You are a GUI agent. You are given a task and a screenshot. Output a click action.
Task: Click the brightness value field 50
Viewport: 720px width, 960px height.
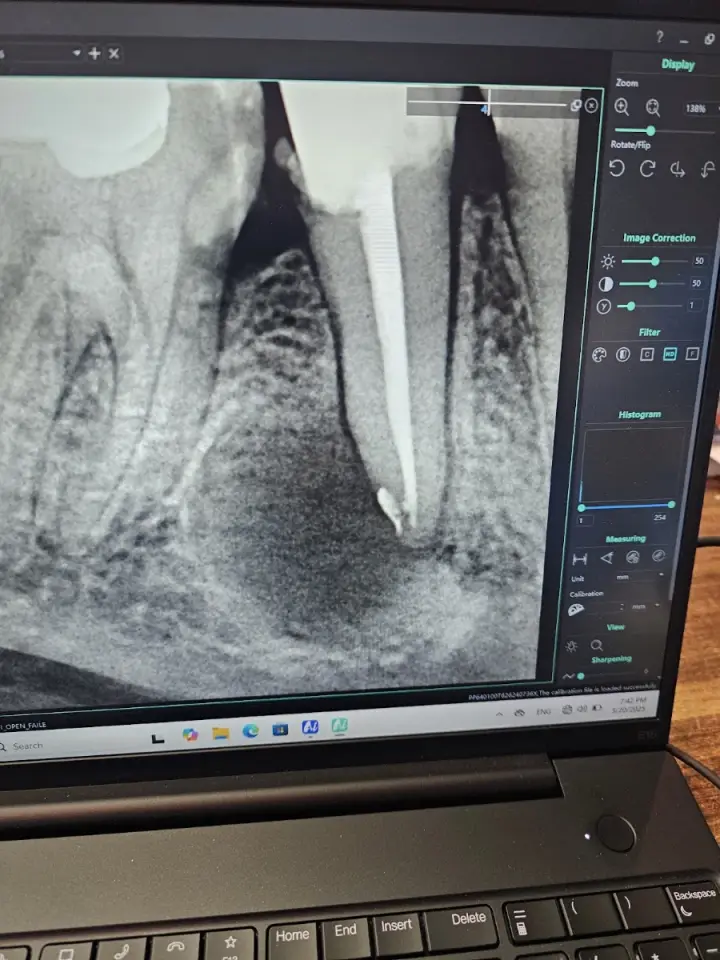tap(699, 261)
